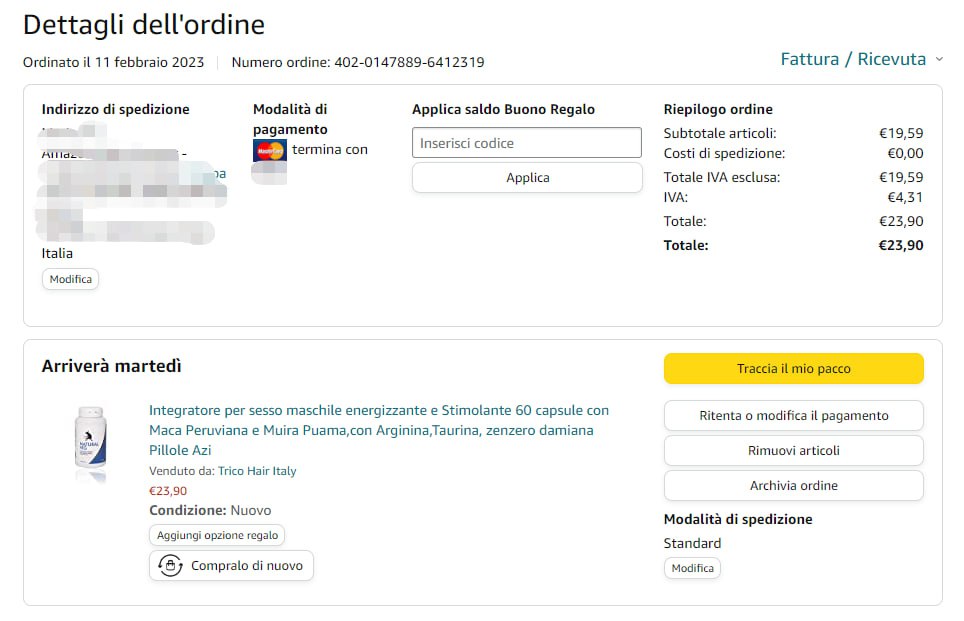Image resolution: width=964 pixels, height=621 pixels.
Task: Open the product bottle thumbnail image
Action: [90, 441]
